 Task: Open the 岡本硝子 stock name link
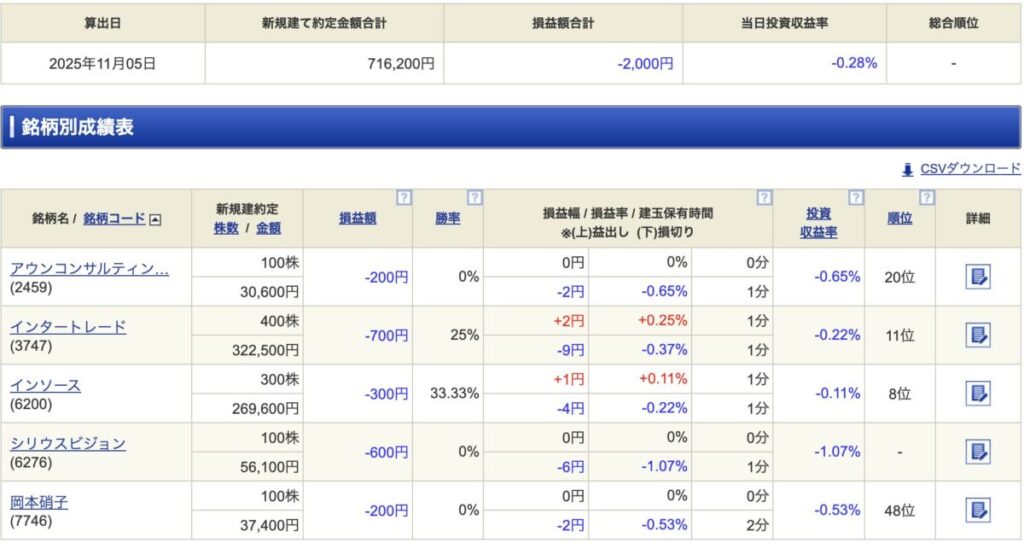pos(39,502)
